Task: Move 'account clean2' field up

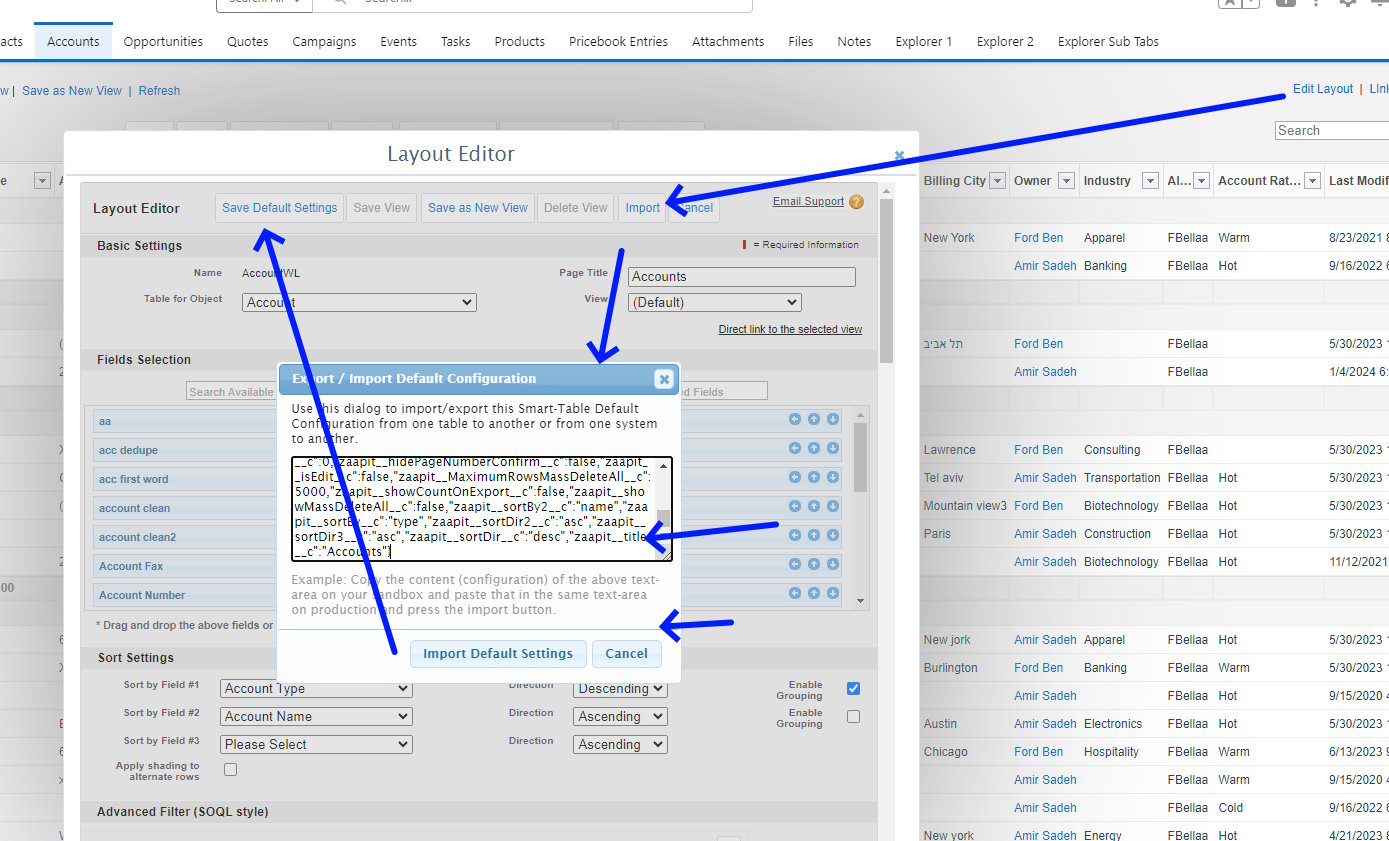Action: pyautogui.click(x=814, y=536)
